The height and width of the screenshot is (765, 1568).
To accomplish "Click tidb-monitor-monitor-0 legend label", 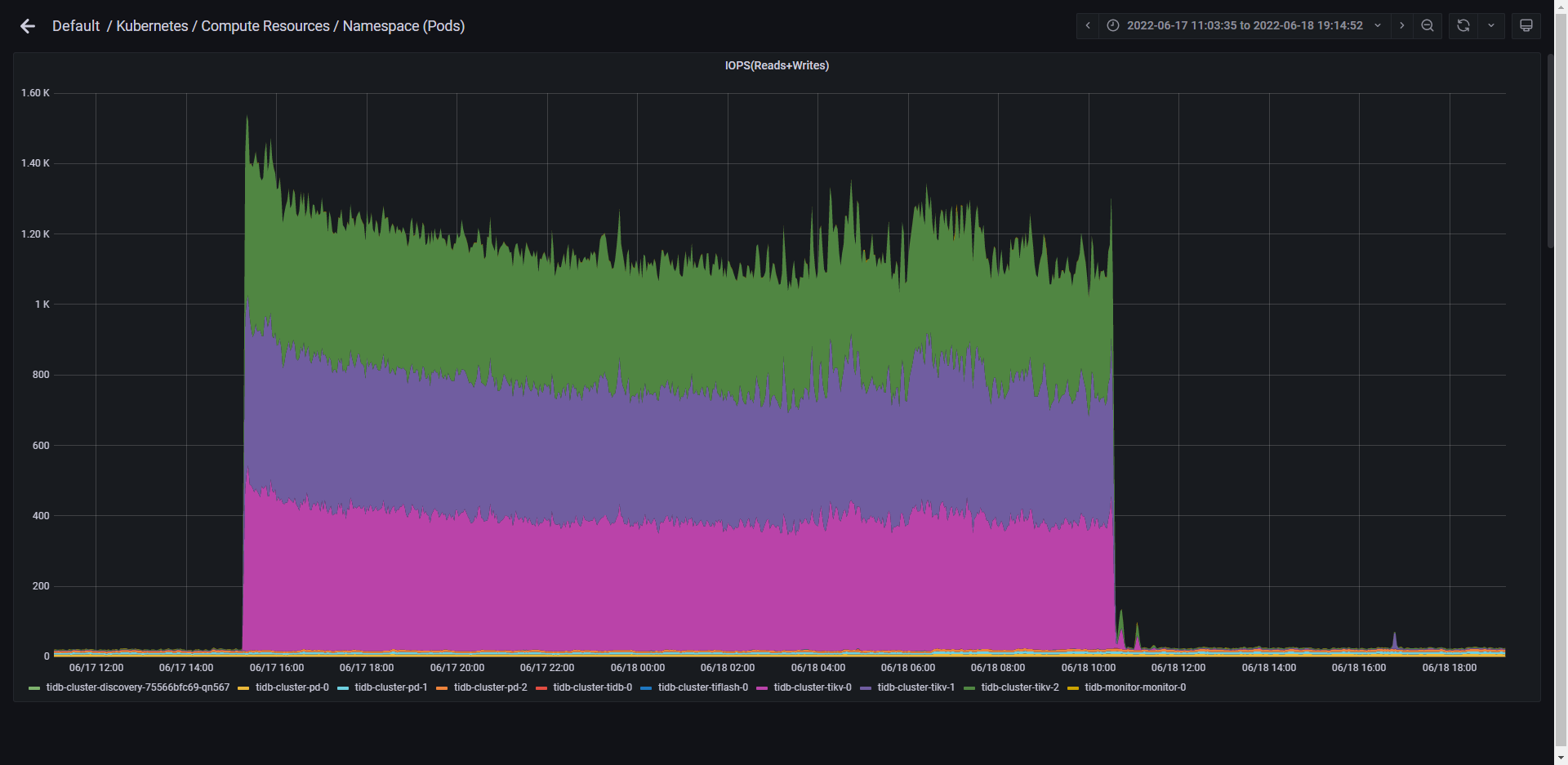I will tap(1135, 687).
